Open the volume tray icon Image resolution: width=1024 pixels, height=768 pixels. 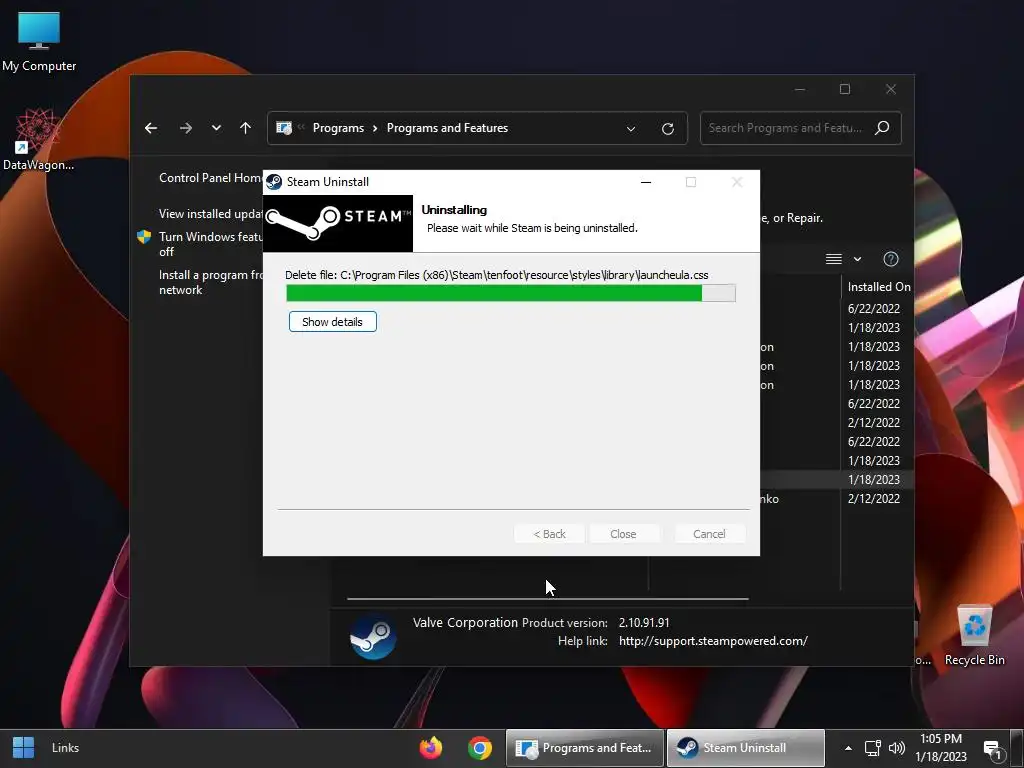(x=897, y=748)
